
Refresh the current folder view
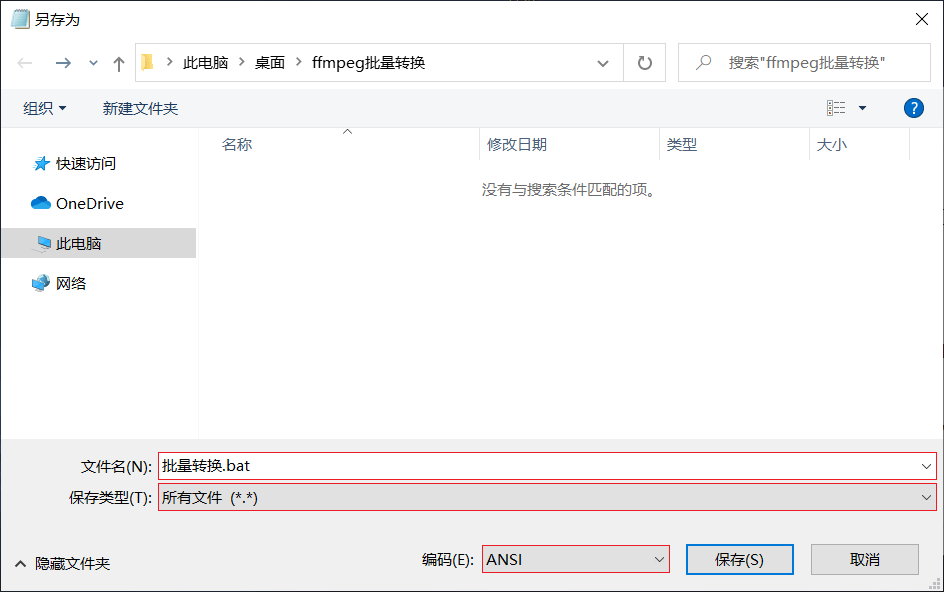click(644, 63)
